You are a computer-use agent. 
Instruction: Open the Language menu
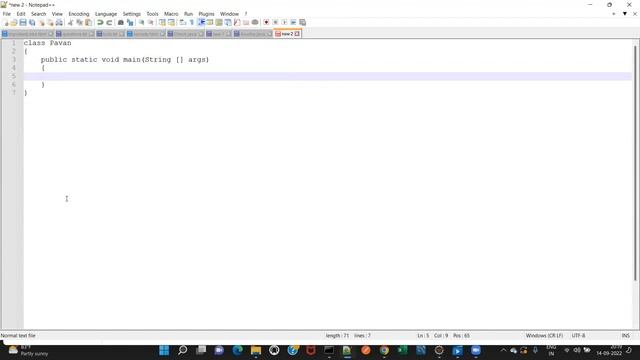coord(106,14)
